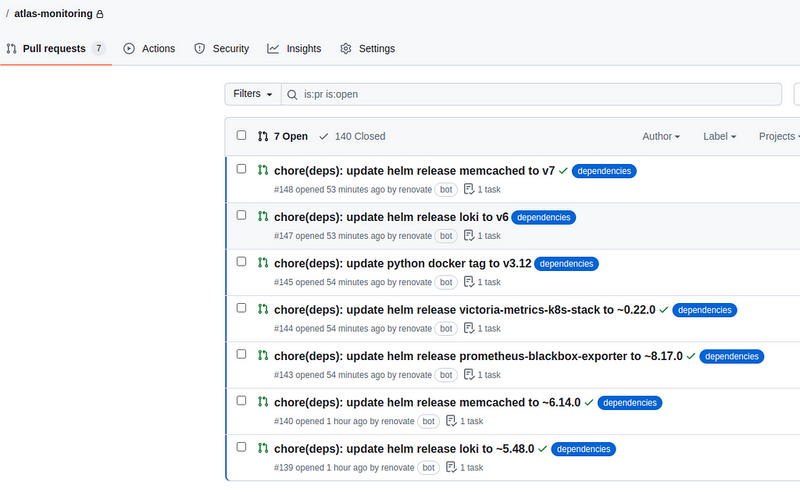Click the open pull request icon next to 7 Open
This screenshot has height=492, width=800.
[263, 136]
